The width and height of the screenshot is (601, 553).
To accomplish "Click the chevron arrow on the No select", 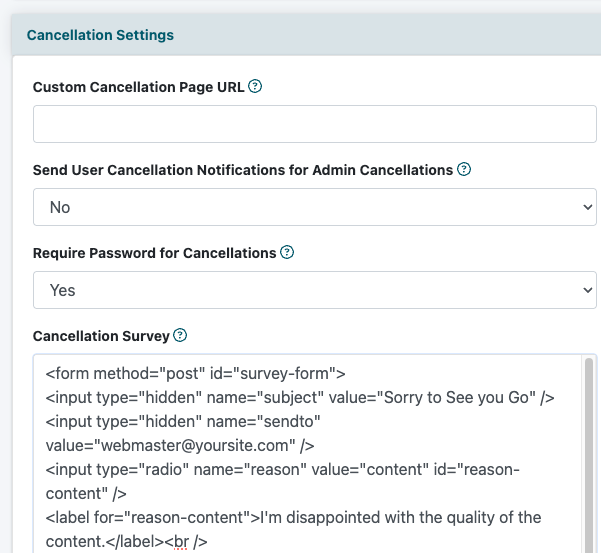I will point(588,207).
